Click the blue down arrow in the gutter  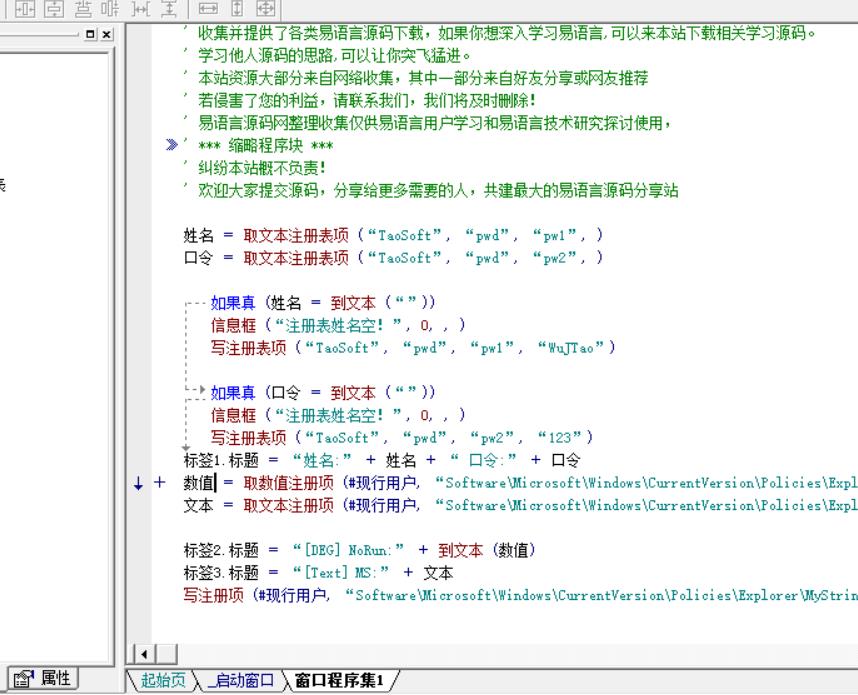click(x=139, y=484)
